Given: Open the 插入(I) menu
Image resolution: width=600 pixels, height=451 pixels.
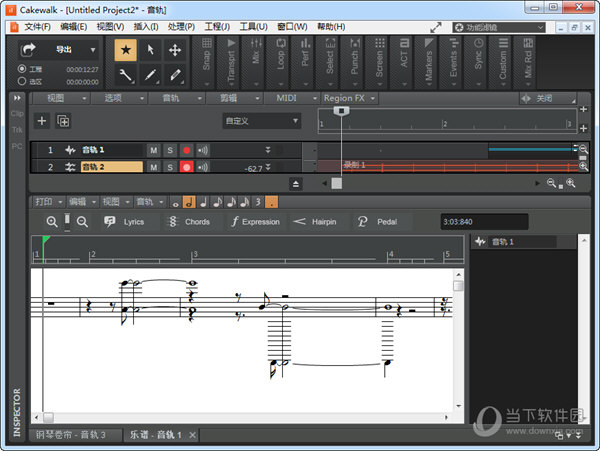Looking at the screenshot, I should pos(146,27).
